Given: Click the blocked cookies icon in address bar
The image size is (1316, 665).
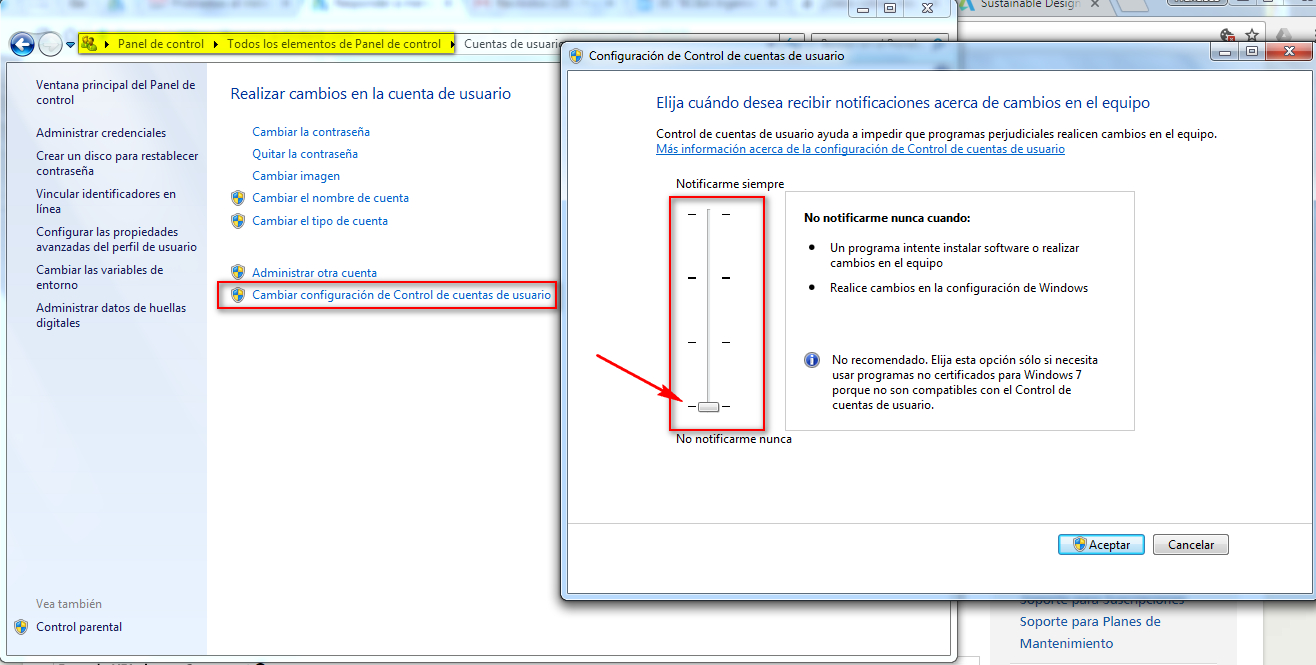Looking at the screenshot, I should 1226,34.
